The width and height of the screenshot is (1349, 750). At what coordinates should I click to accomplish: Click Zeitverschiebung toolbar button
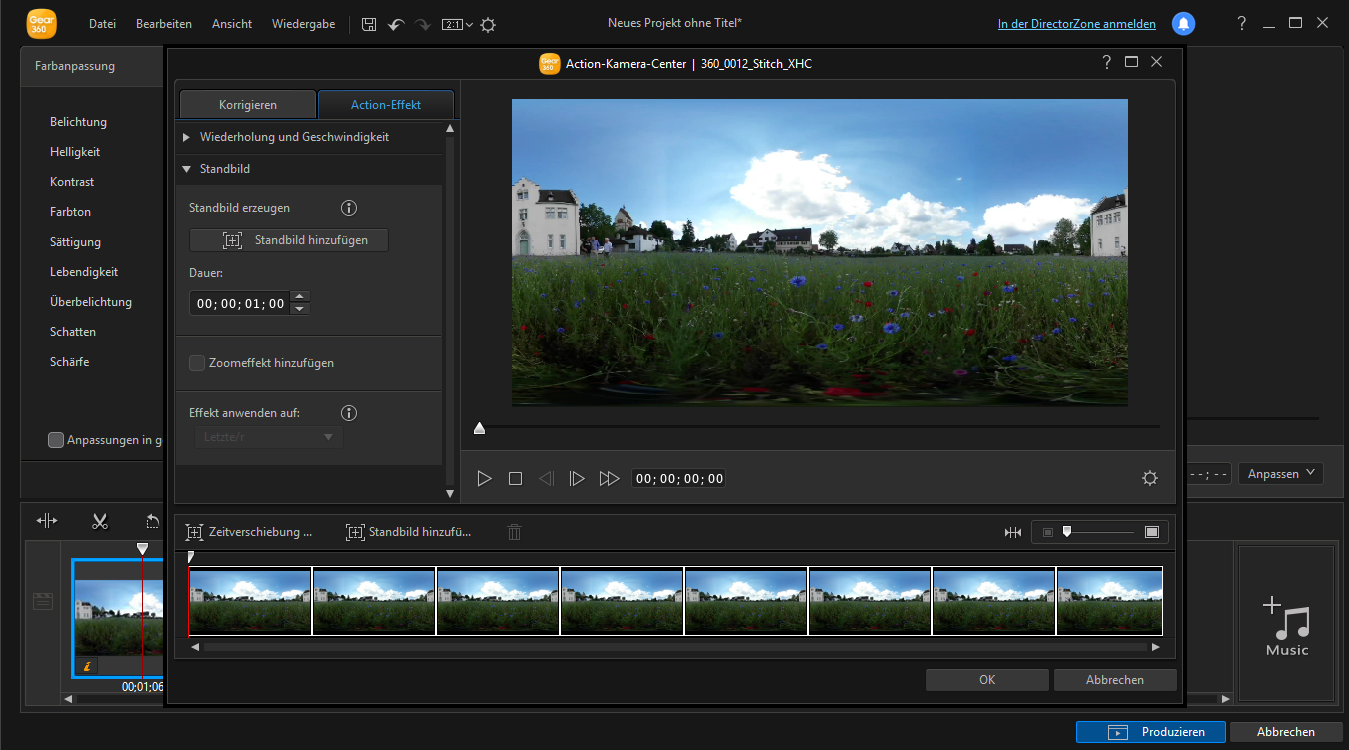click(x=249, y=532)
